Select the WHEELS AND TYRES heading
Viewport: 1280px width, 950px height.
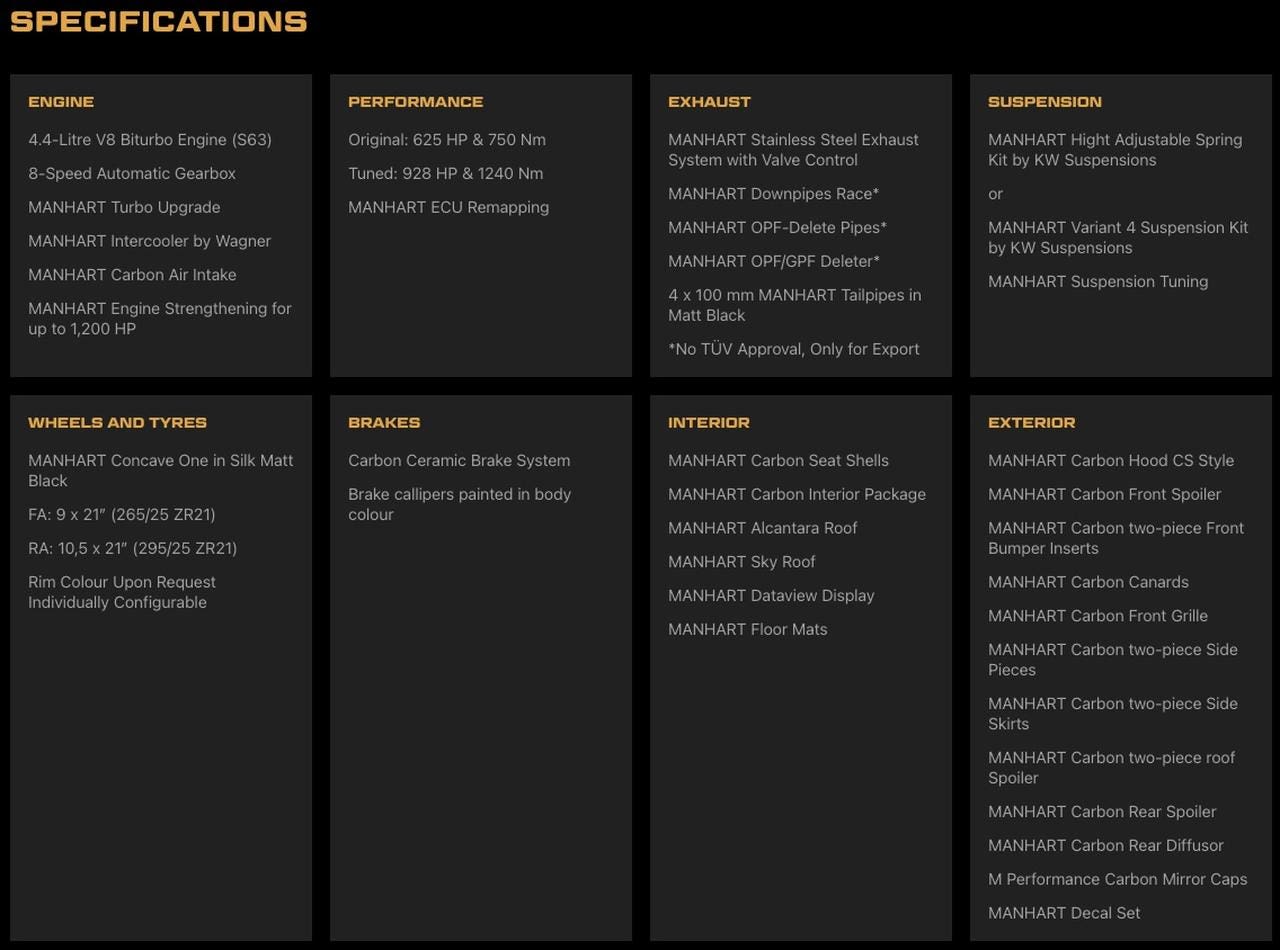(118, 423)
